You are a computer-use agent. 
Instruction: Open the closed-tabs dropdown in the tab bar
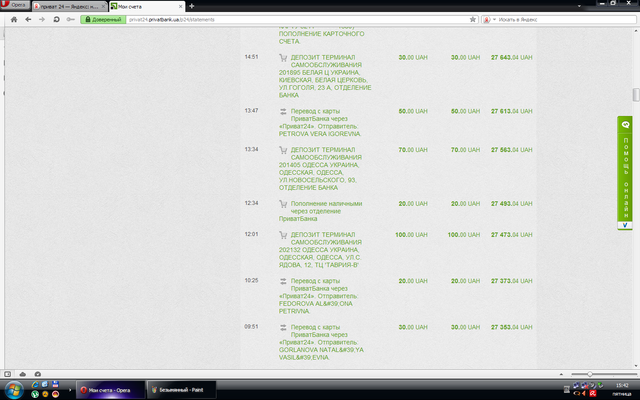(x=579, y=6)
